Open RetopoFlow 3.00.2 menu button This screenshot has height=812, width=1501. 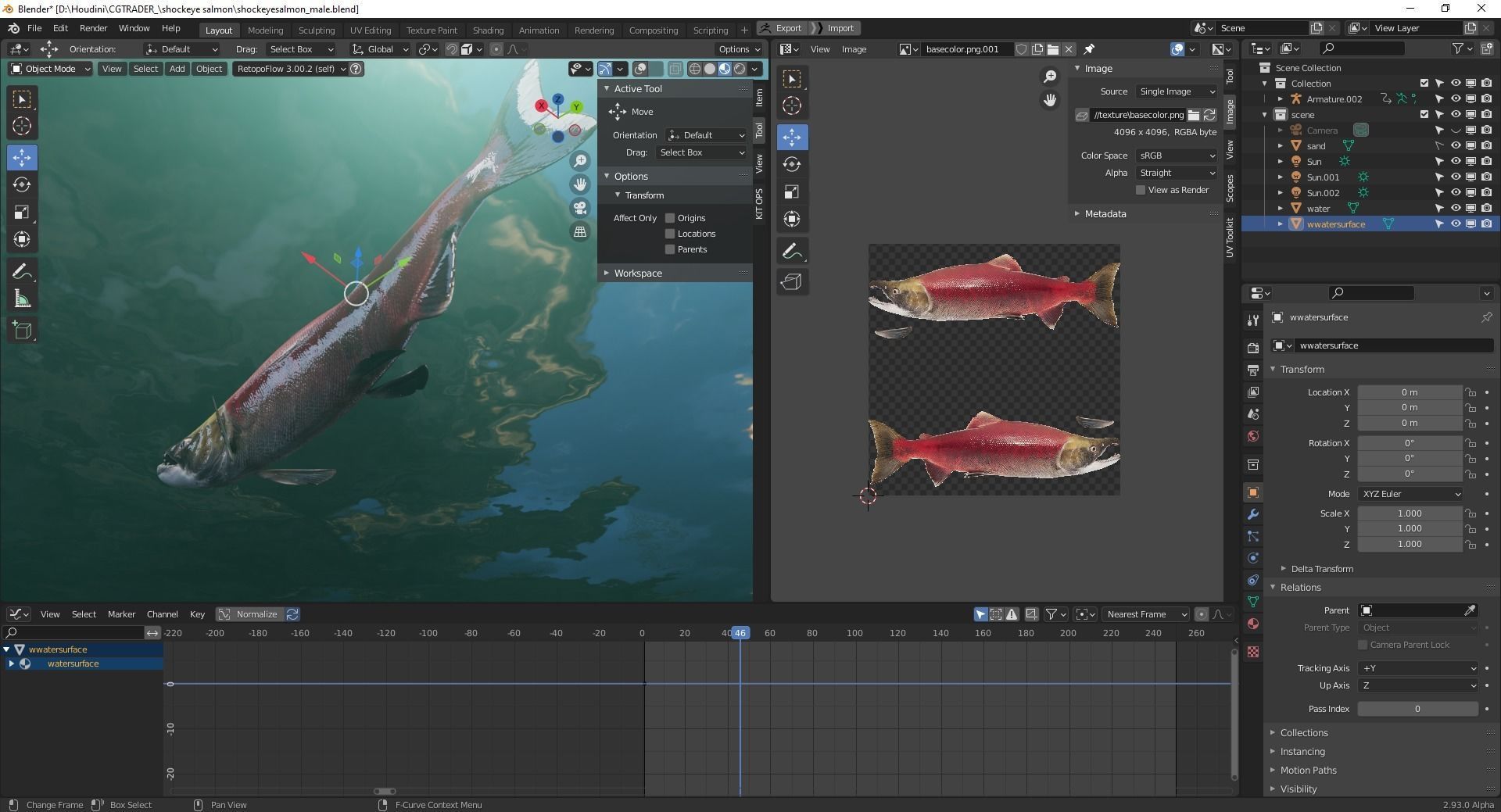[290, 69]
